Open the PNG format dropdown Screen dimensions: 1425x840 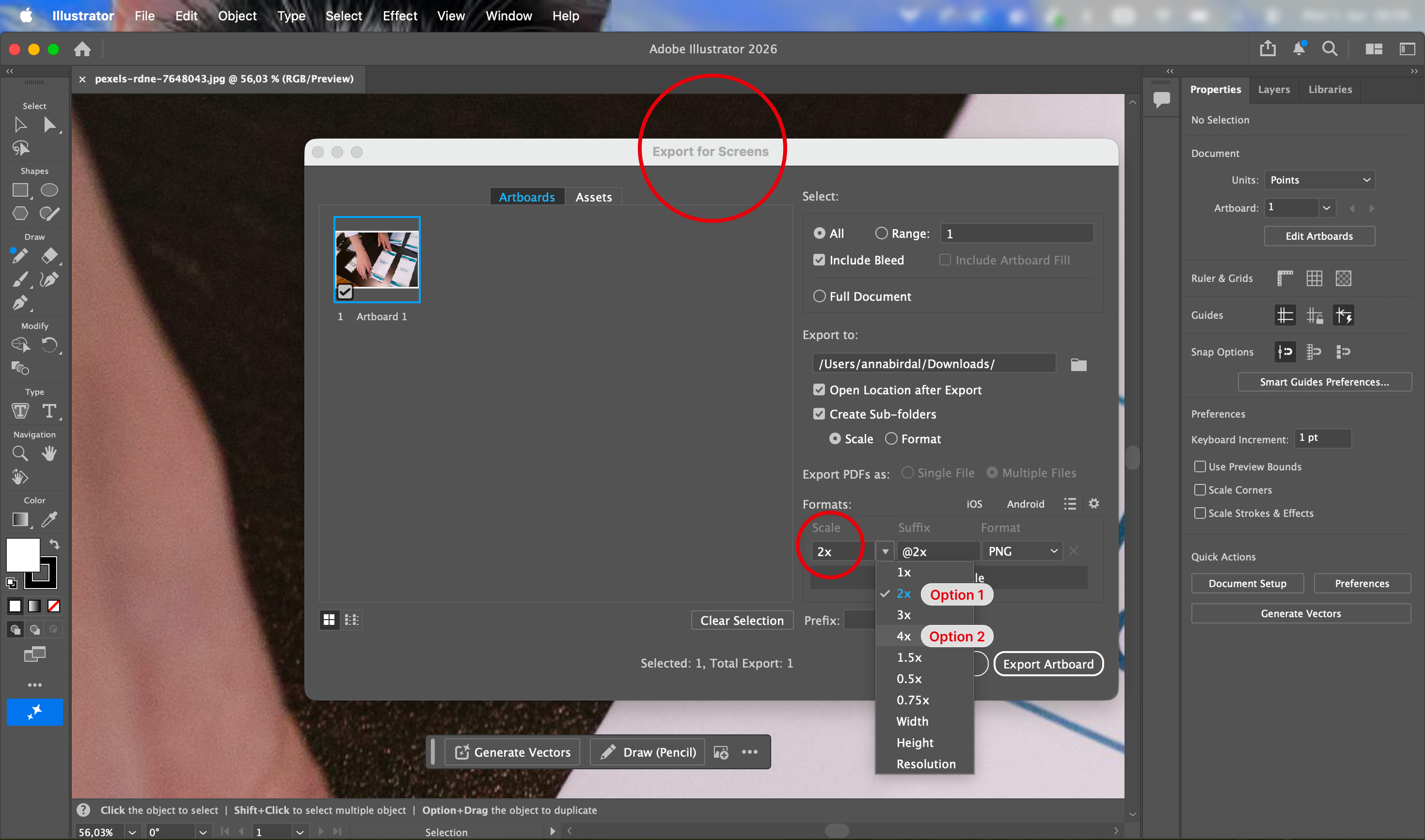[1022, 551]
